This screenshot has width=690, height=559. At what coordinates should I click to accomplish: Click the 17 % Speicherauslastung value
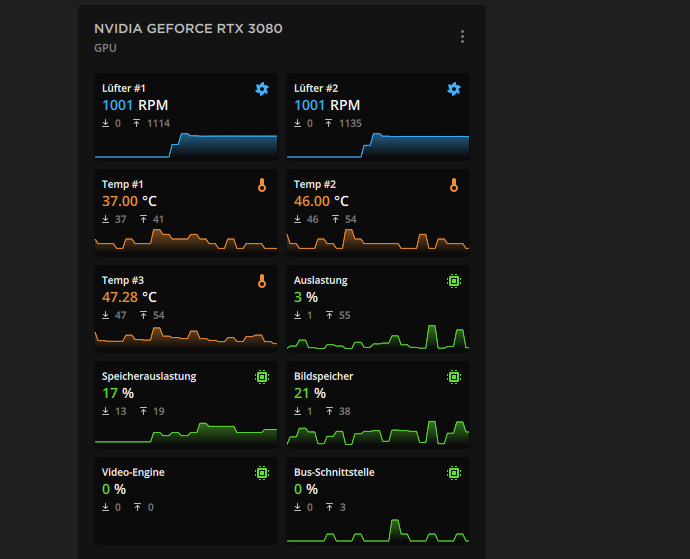click(x=118, y=393)
